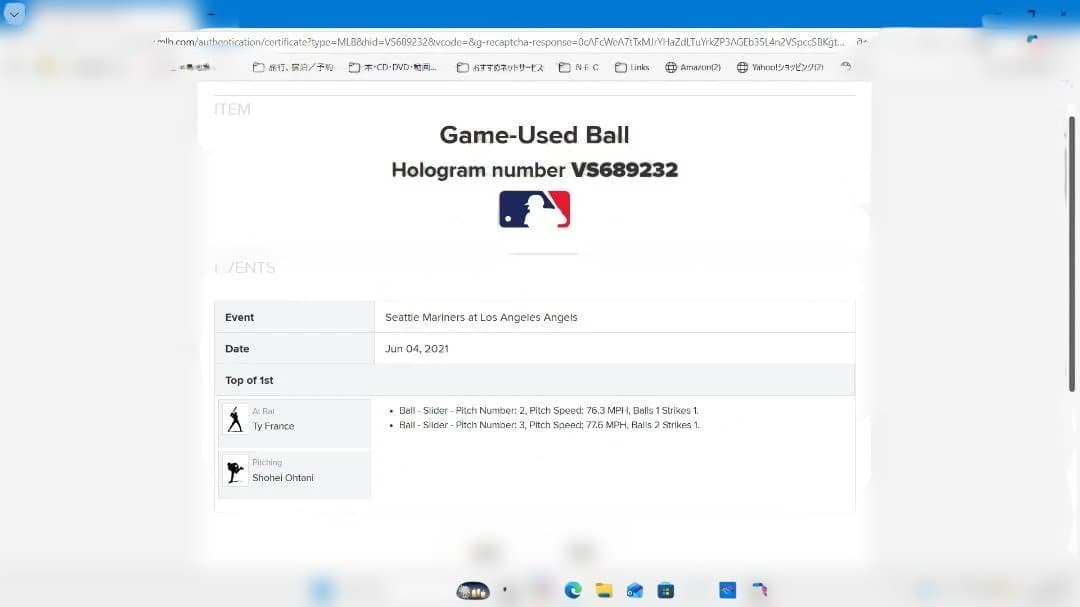Screen dimensions: 1080x607
Task: Open File Explorer from the taskbar
Action: click(604, 590)
